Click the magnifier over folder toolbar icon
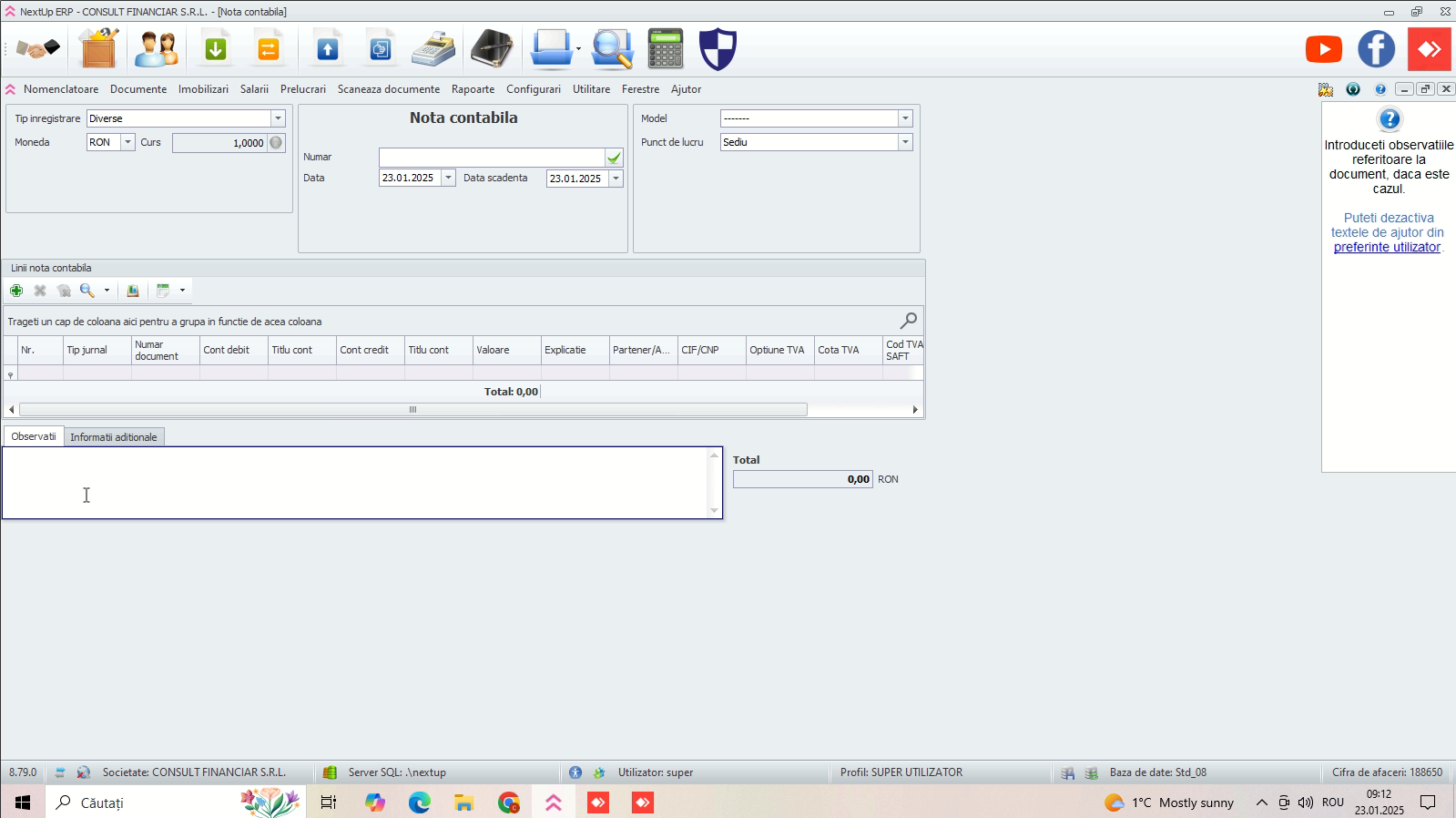The width and height of the screenshot is (1456, 818). click(x=612, y=49)
